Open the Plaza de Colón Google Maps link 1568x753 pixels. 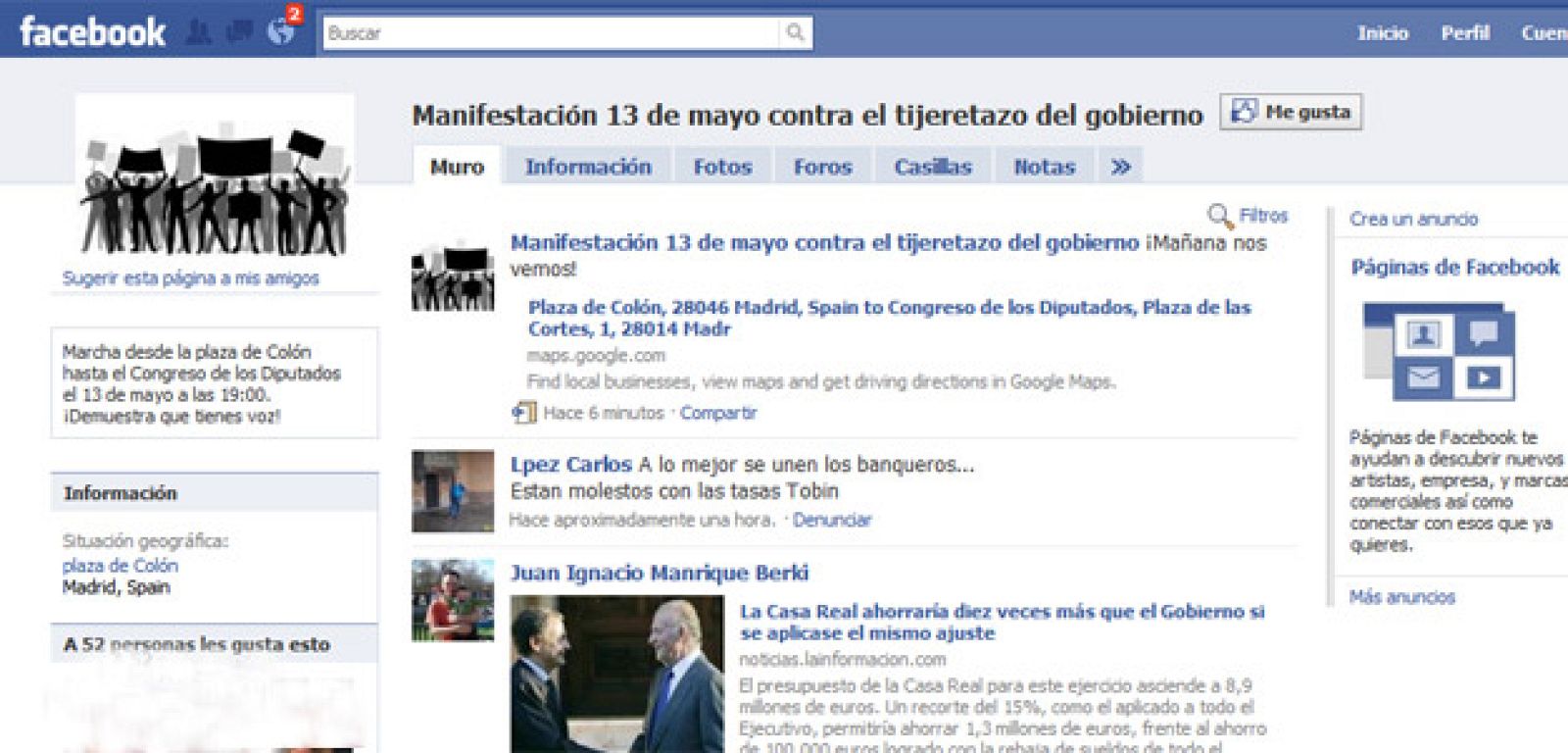[x=890, y=319]
